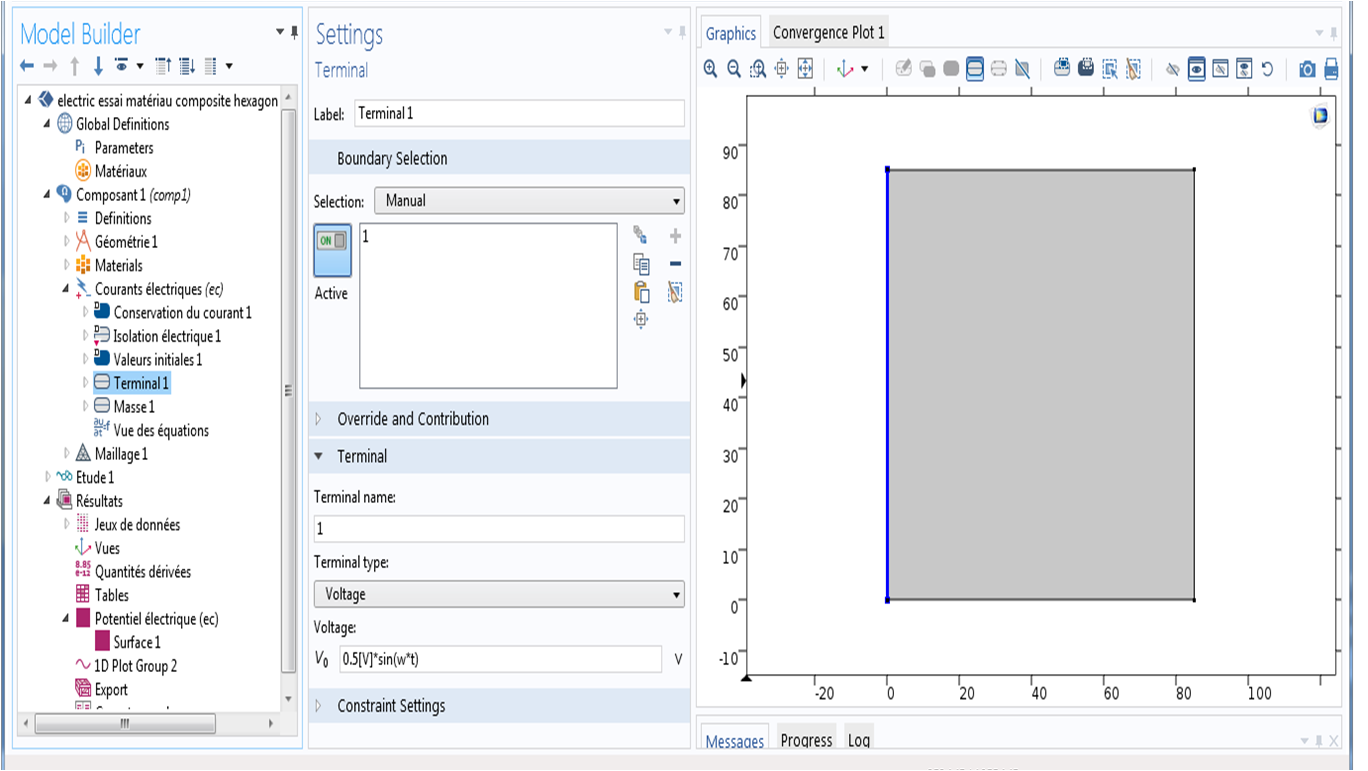Click the Print icon in Graphics toolbar
This screenshot has height=771, width=1368.
1331,69
